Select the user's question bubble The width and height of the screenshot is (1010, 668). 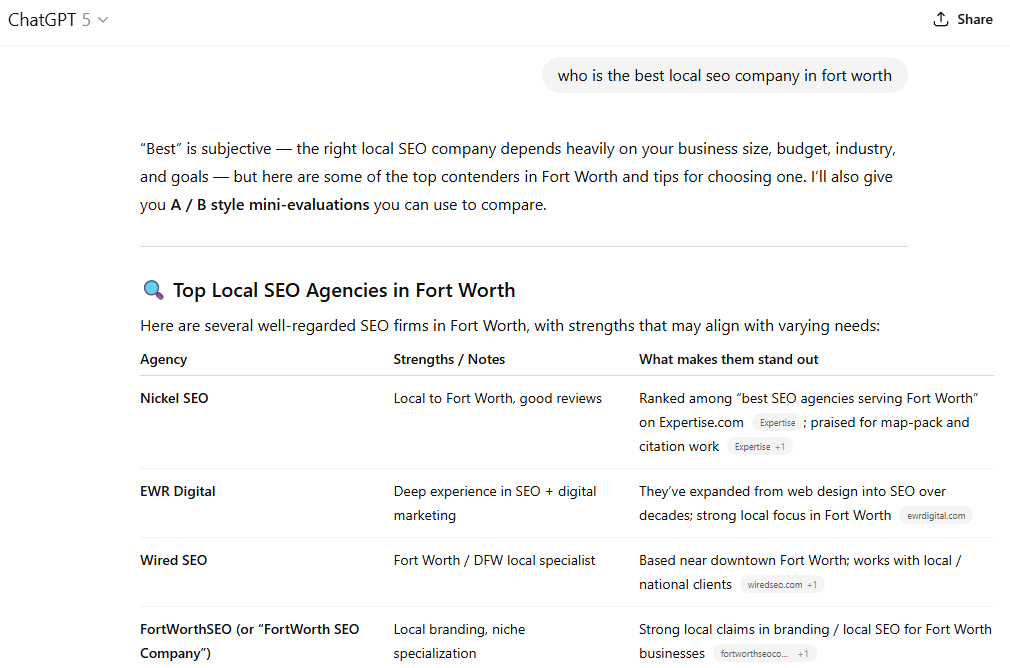[x=724, y=75]
